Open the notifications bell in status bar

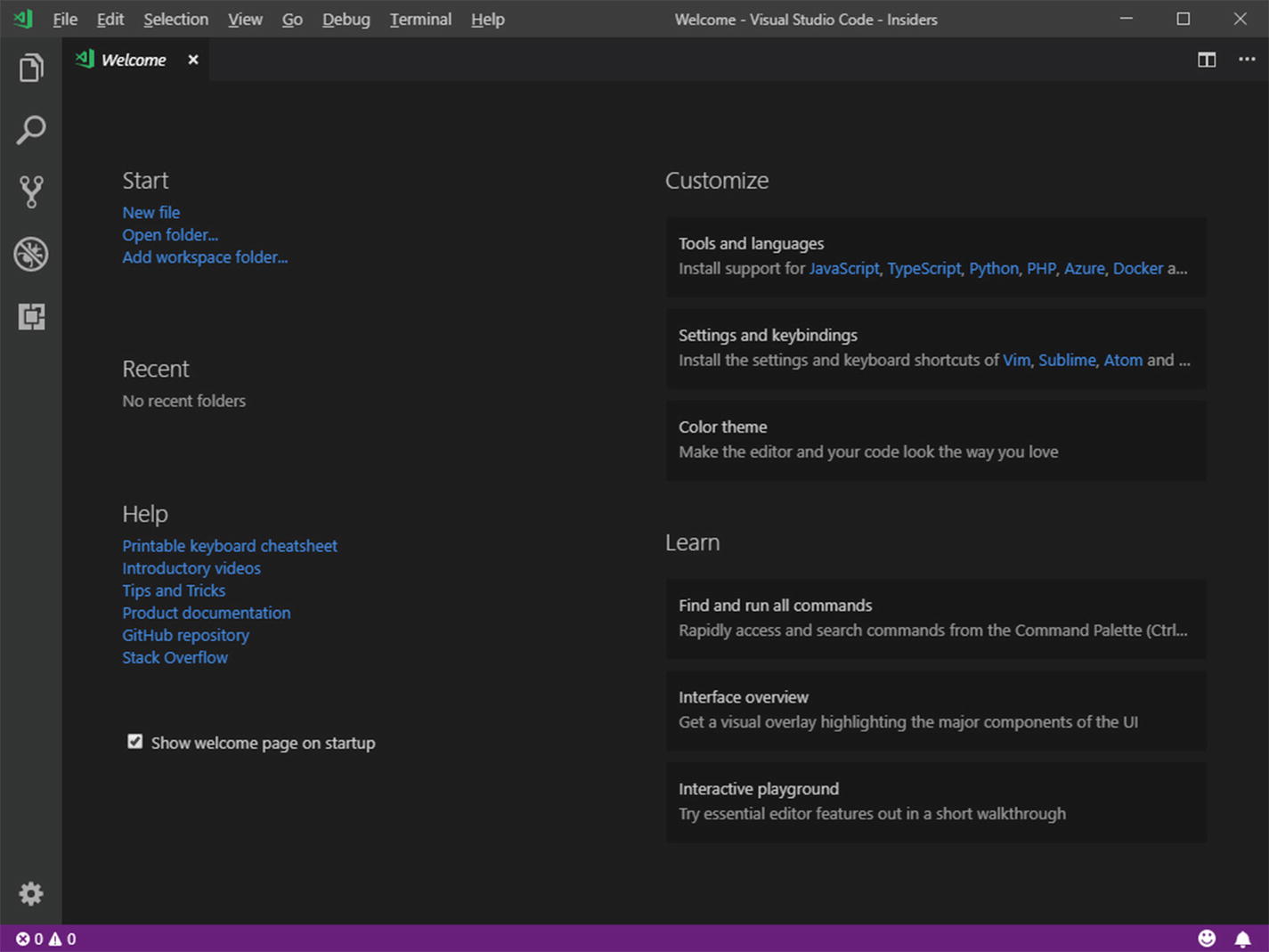1242,939
